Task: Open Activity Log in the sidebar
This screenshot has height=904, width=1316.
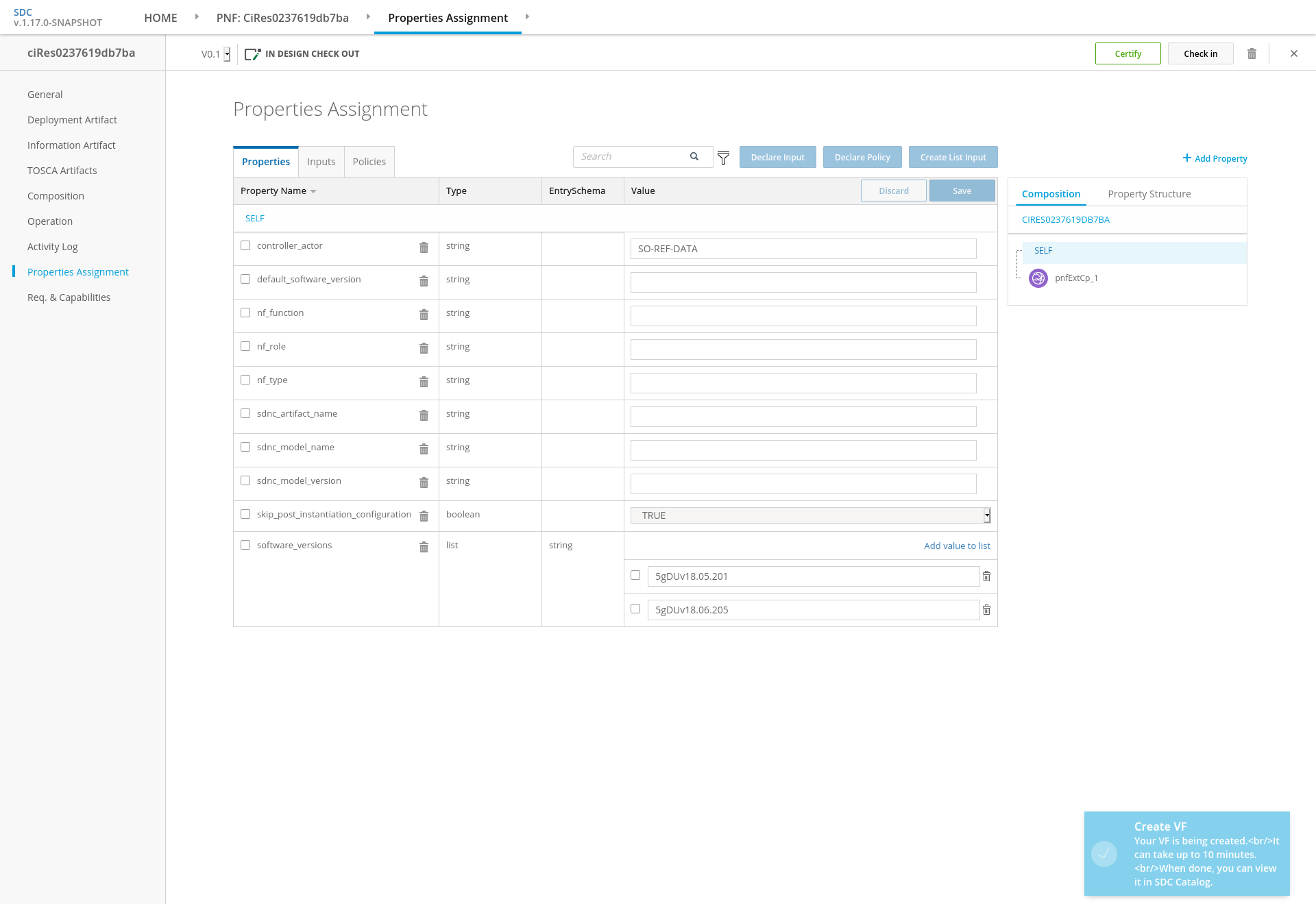Action: point(53,247)
